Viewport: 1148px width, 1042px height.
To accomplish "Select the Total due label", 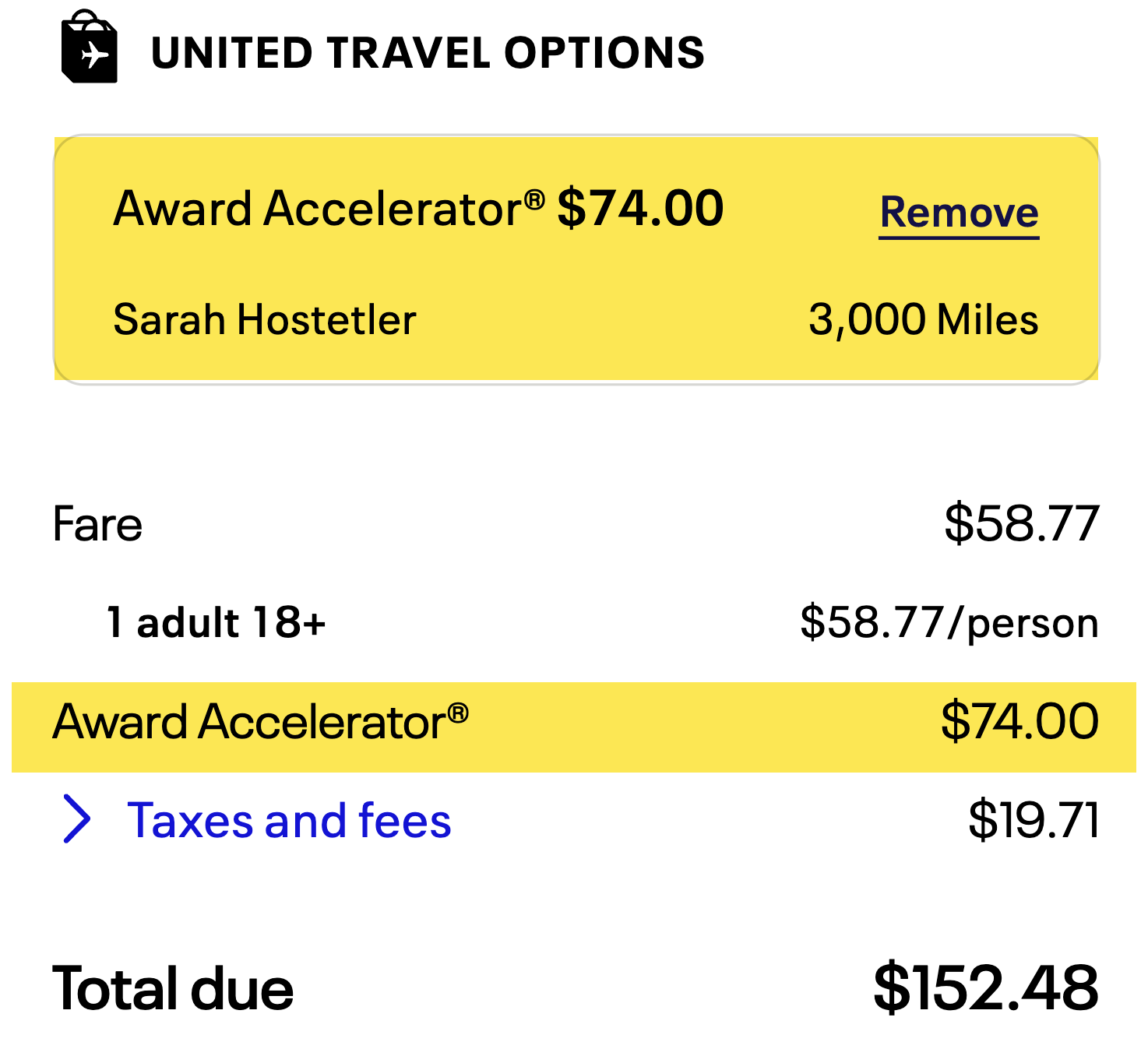I will pyautogui.click(x=173, y=988).
